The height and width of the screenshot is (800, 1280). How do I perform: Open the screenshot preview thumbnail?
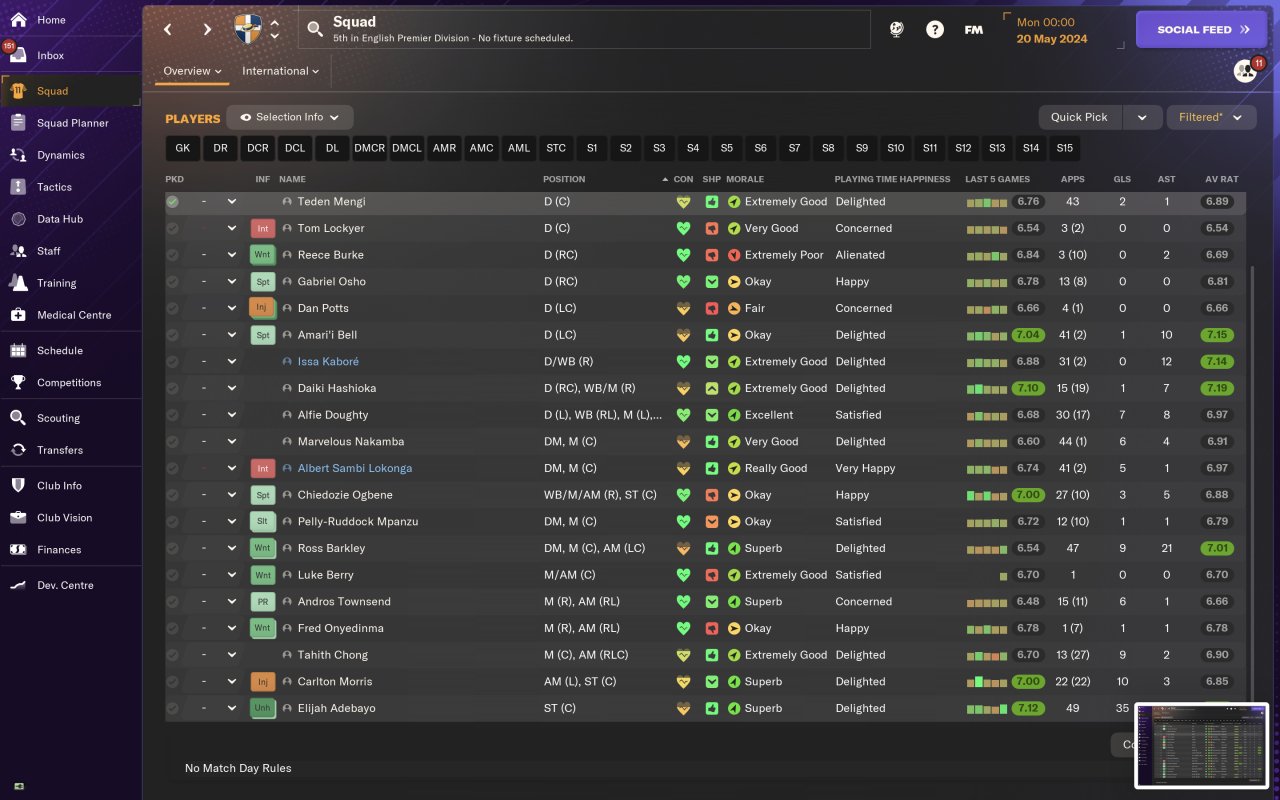[x=1202, y=745]
